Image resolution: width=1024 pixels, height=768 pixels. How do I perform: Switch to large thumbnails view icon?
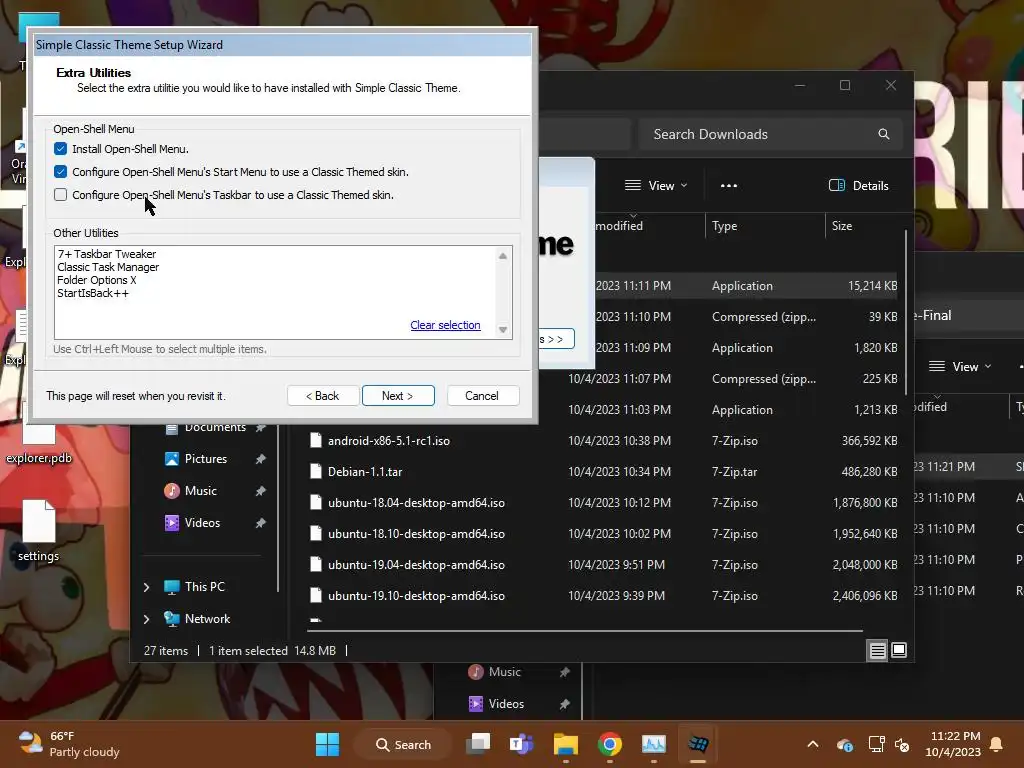(x=899, y=650)
